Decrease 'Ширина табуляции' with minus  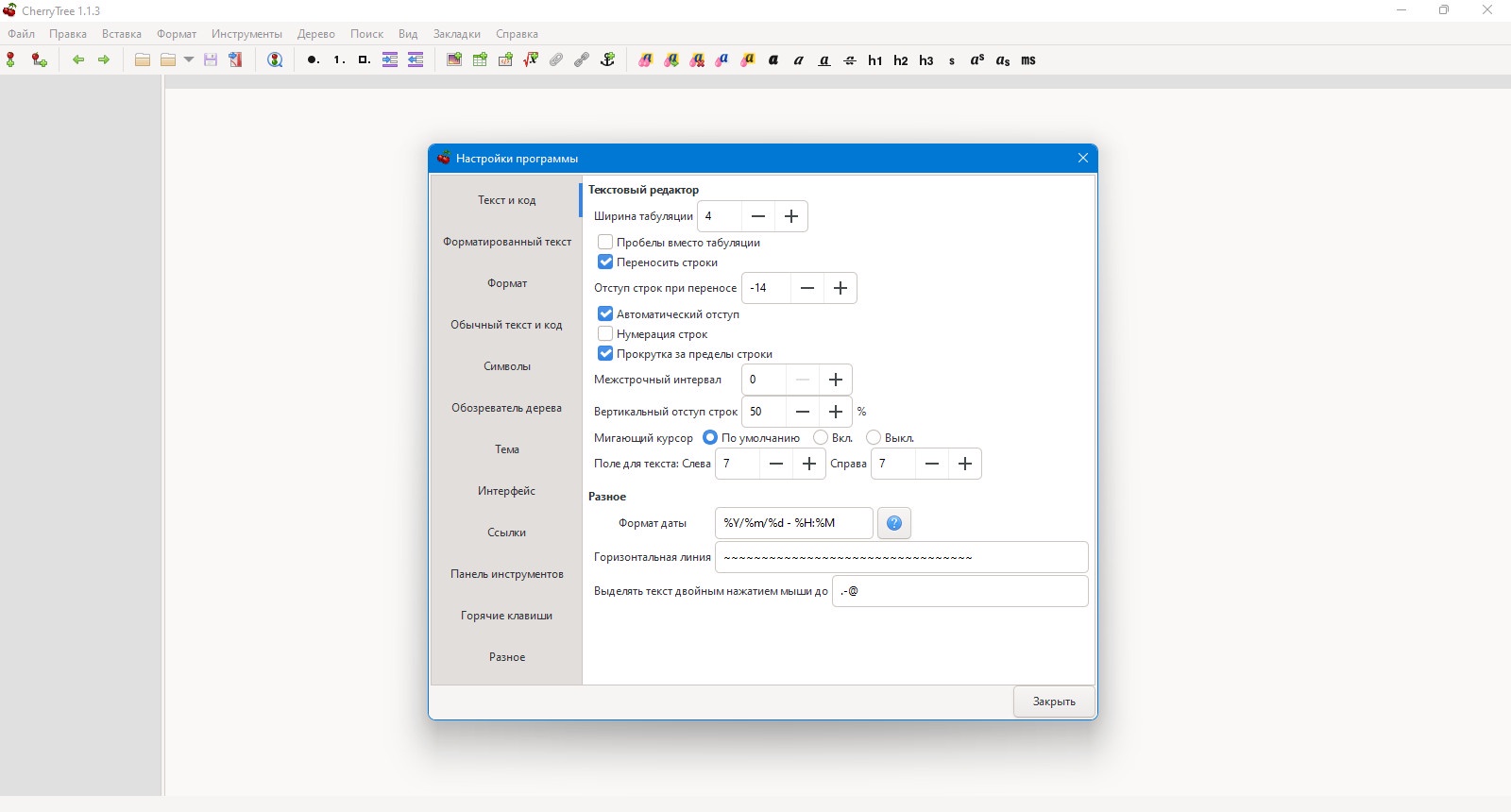point(758,216)
